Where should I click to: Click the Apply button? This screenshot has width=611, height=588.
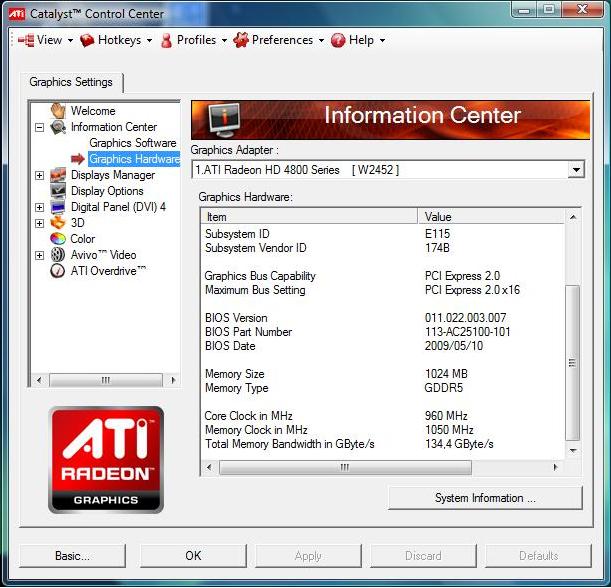308,556
